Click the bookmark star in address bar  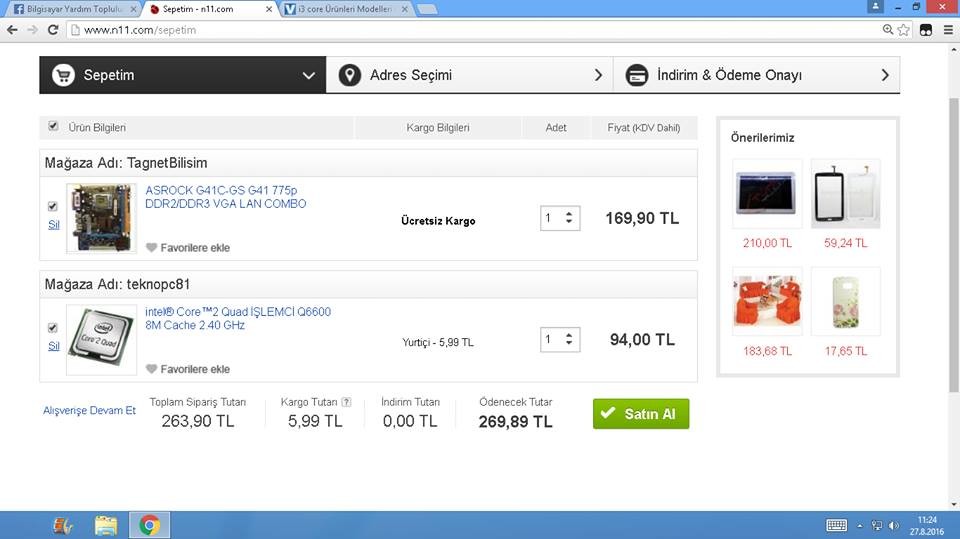tap(904, 30)
